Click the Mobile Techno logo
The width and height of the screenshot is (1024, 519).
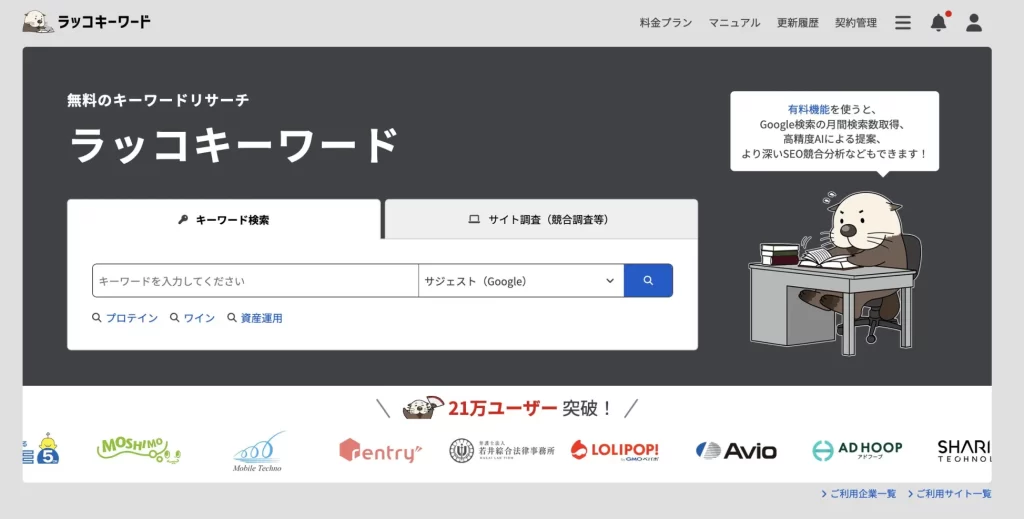pos(259,451)
